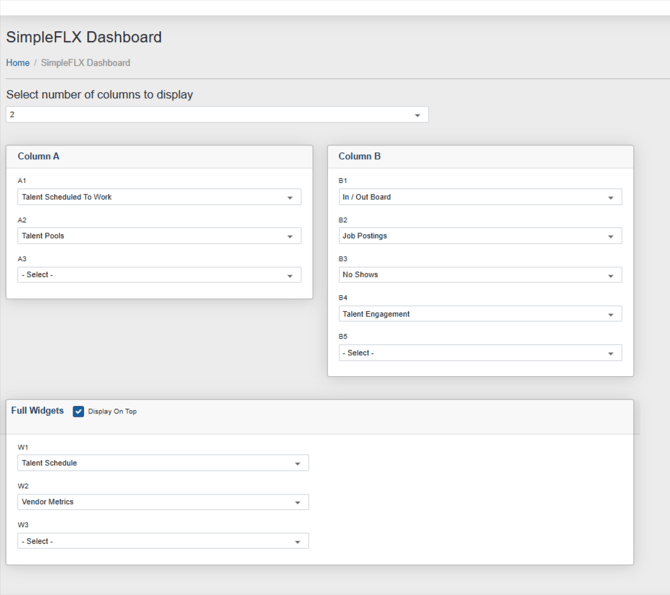The image size is (670, 595).
Task: Open the B5 Select dropdown
Action: coord(480,353)
